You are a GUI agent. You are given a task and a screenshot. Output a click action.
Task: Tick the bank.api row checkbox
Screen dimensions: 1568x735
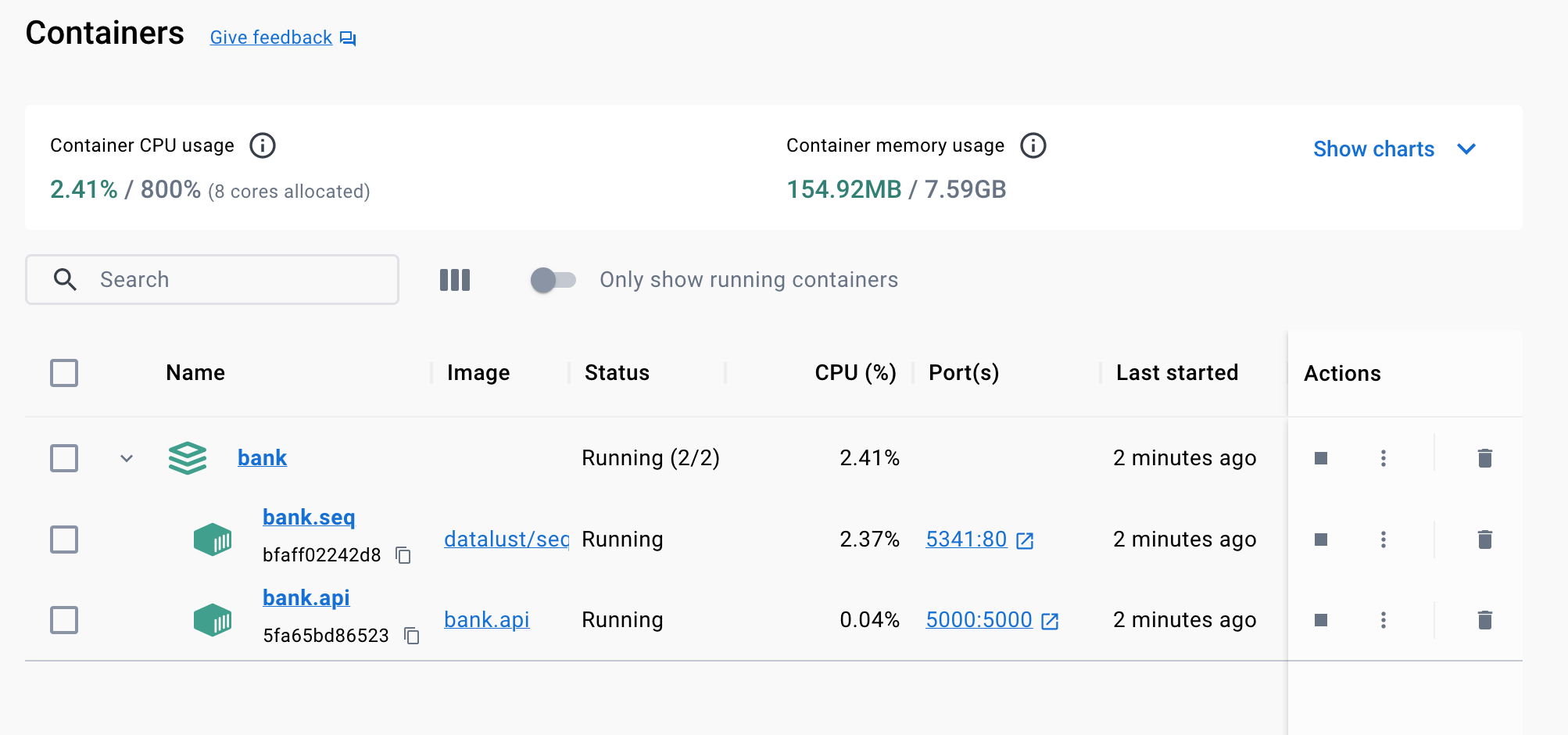(64, 620)
